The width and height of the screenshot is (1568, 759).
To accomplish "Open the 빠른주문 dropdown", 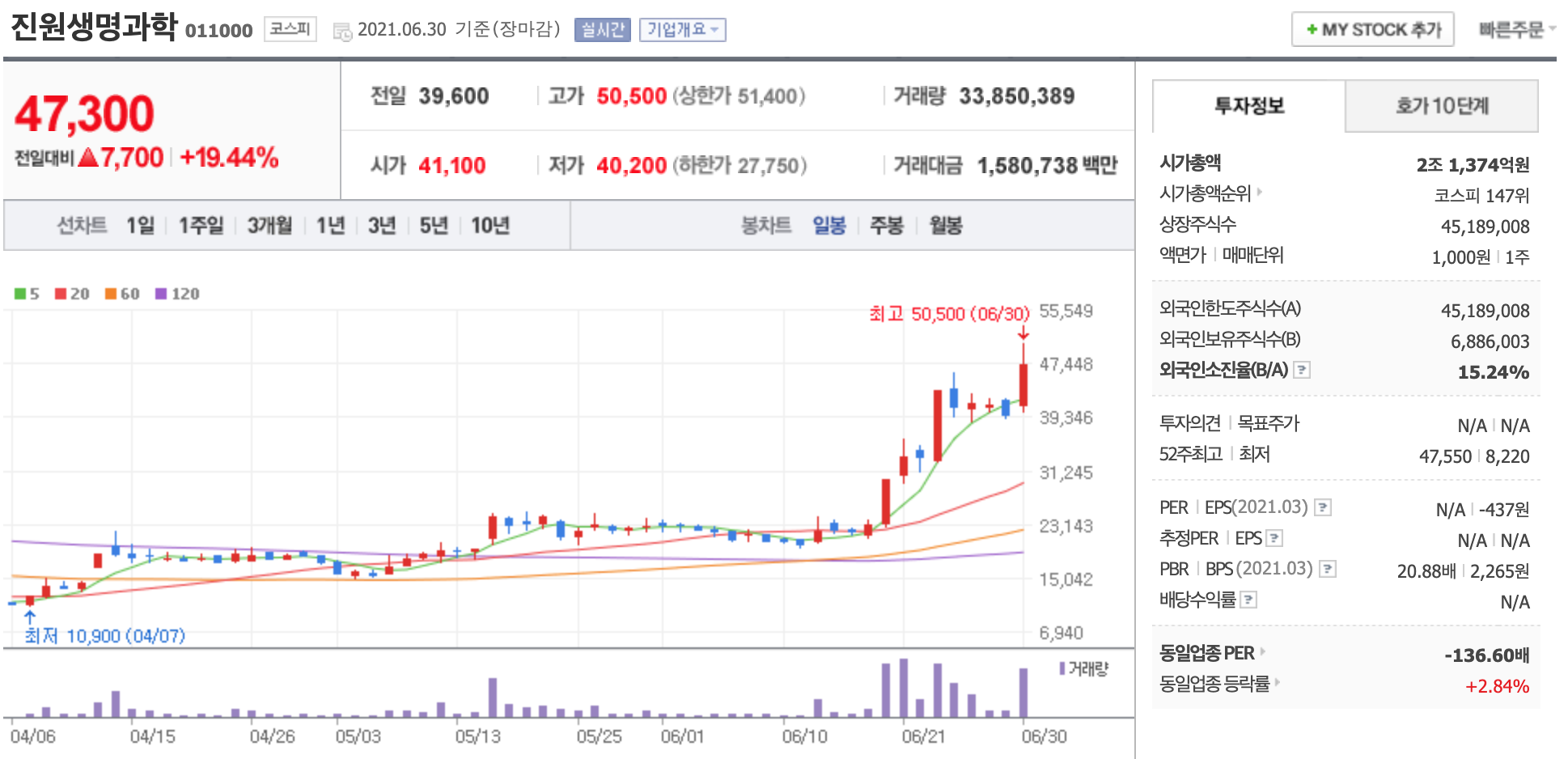I will (1517, 30).
